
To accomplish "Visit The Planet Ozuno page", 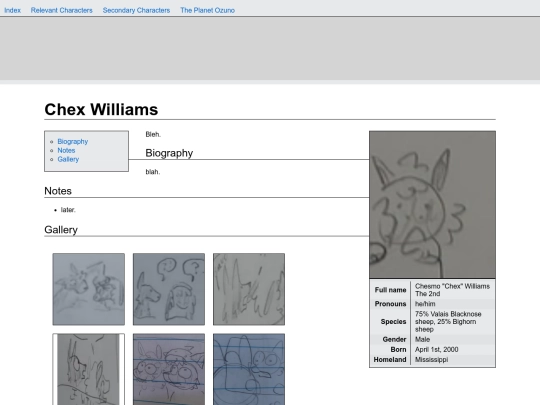I will pyautogui.click(x=207, y=10).
